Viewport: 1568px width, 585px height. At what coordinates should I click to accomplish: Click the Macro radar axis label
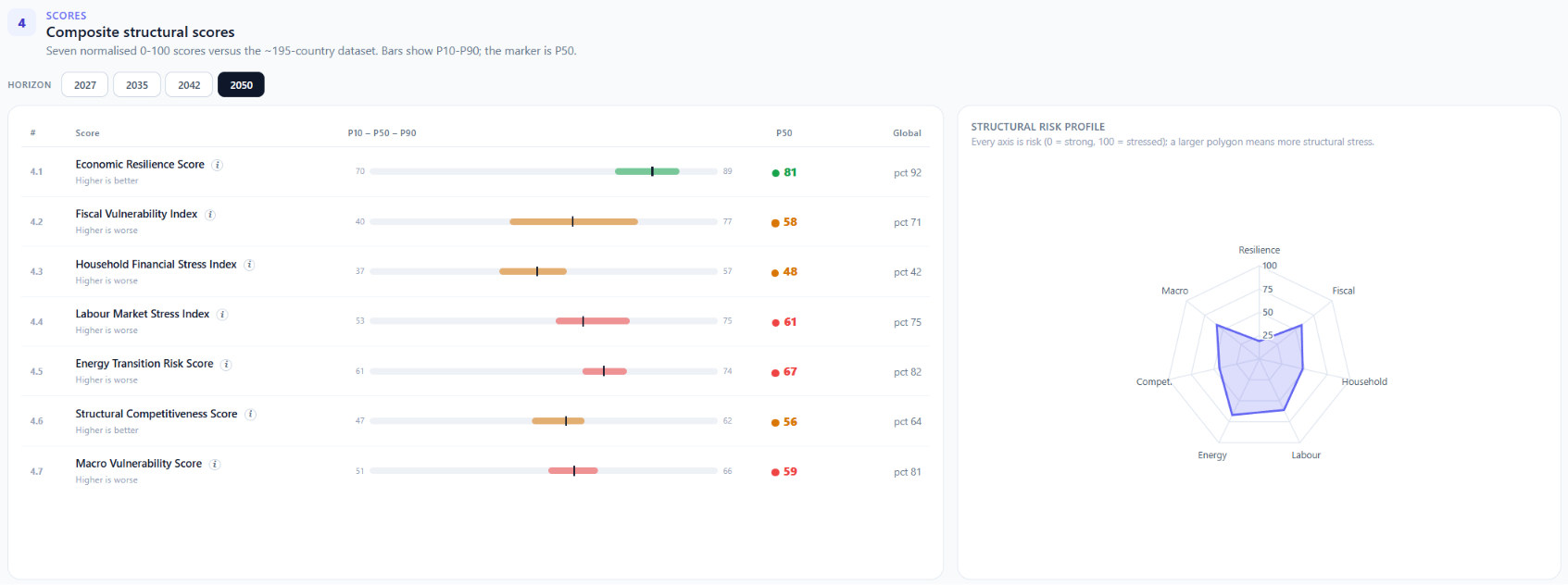[x=1174, y=291]
